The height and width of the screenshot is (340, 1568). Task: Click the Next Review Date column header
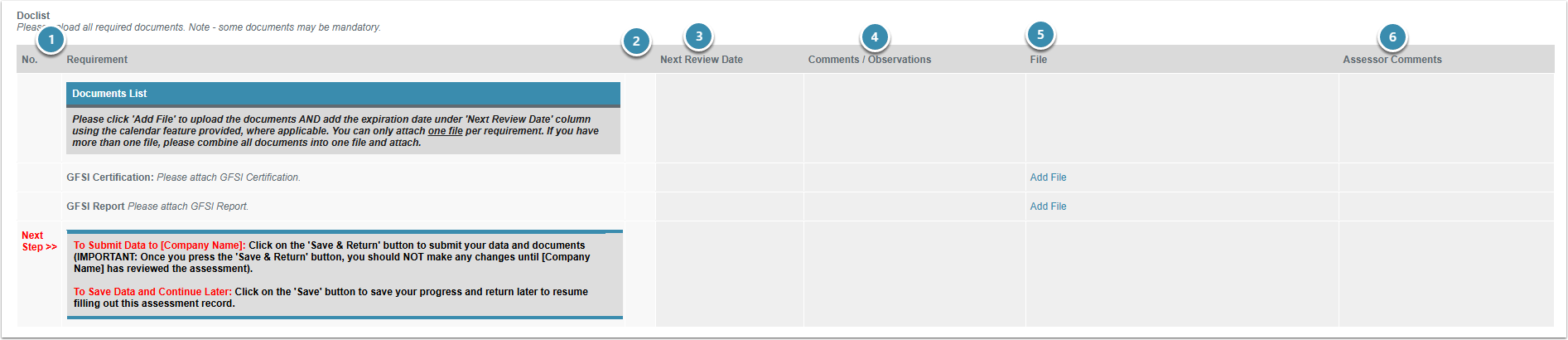(701, 60)
